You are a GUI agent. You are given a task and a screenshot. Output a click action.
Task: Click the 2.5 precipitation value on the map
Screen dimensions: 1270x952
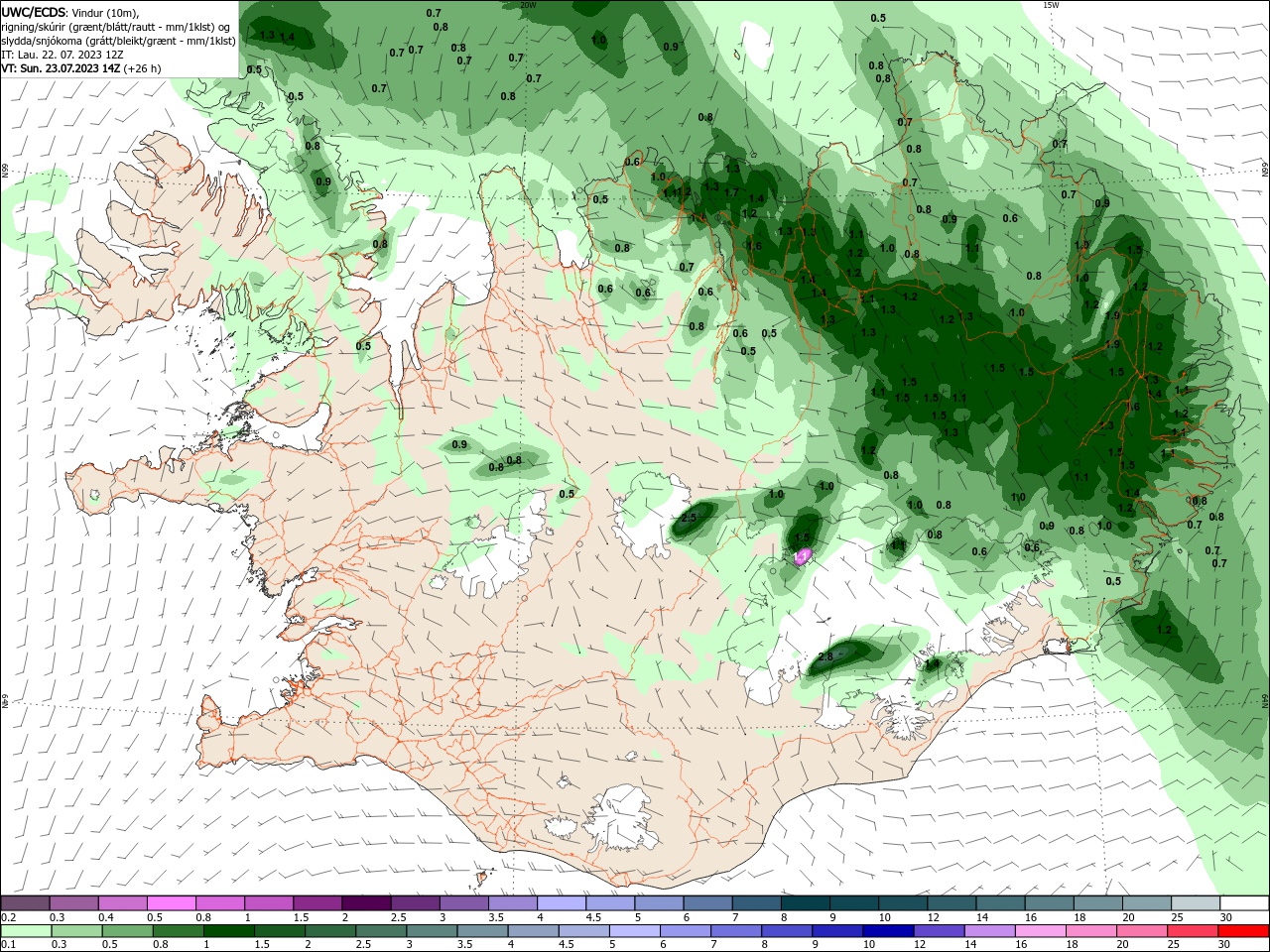click(x=689, y=518)
